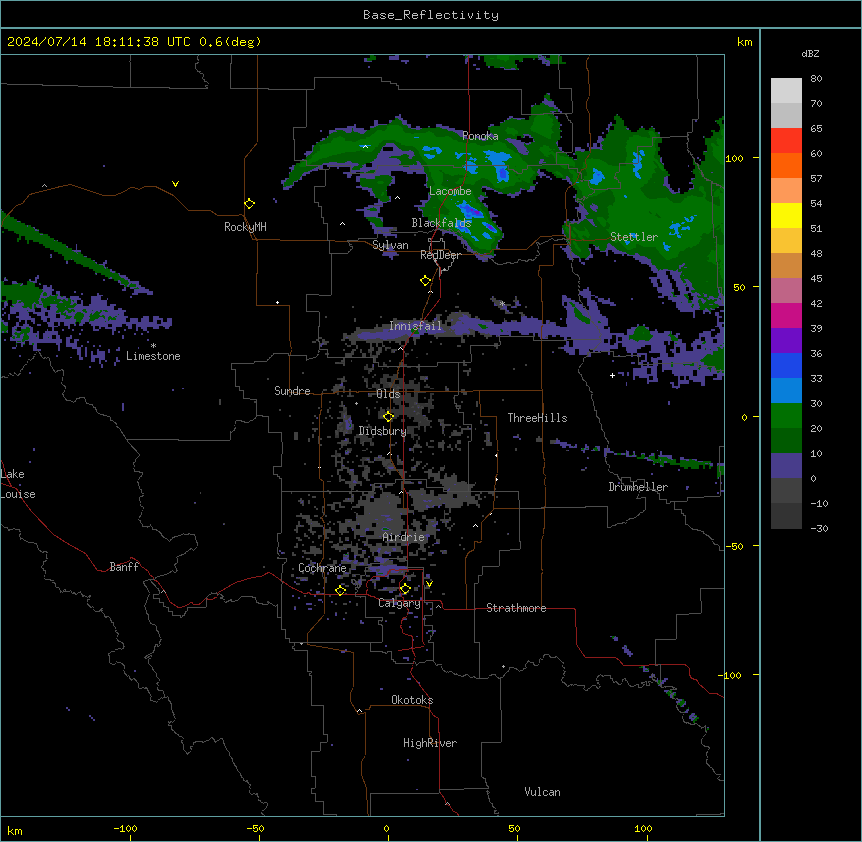Viewport: 862px width, 842px height.
Task: Click the Calgary label
Action: pos(399,603)
